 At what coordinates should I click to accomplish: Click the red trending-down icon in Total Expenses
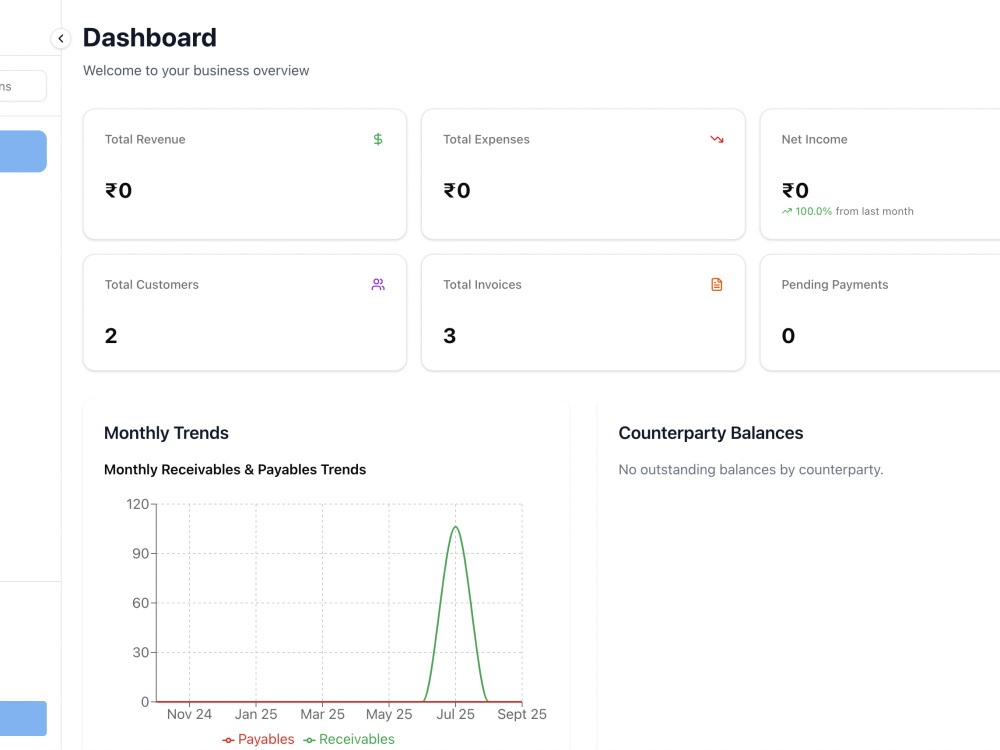pos(717,139)
